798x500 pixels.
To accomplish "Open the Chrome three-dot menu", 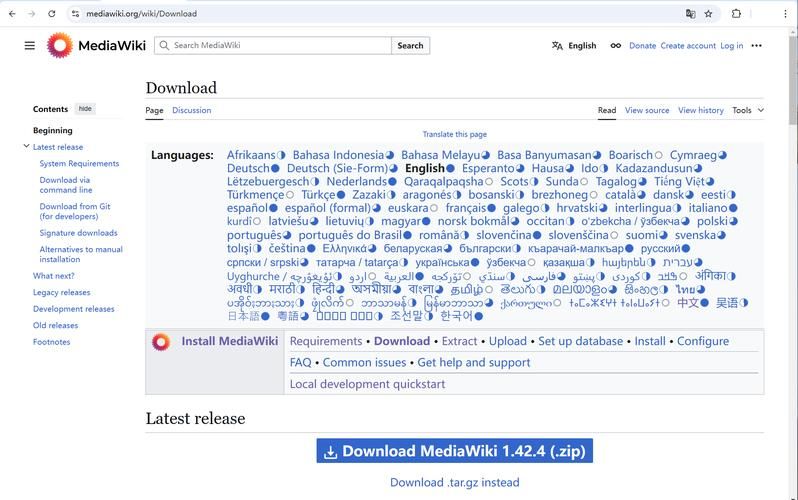I will pos(785,14).
